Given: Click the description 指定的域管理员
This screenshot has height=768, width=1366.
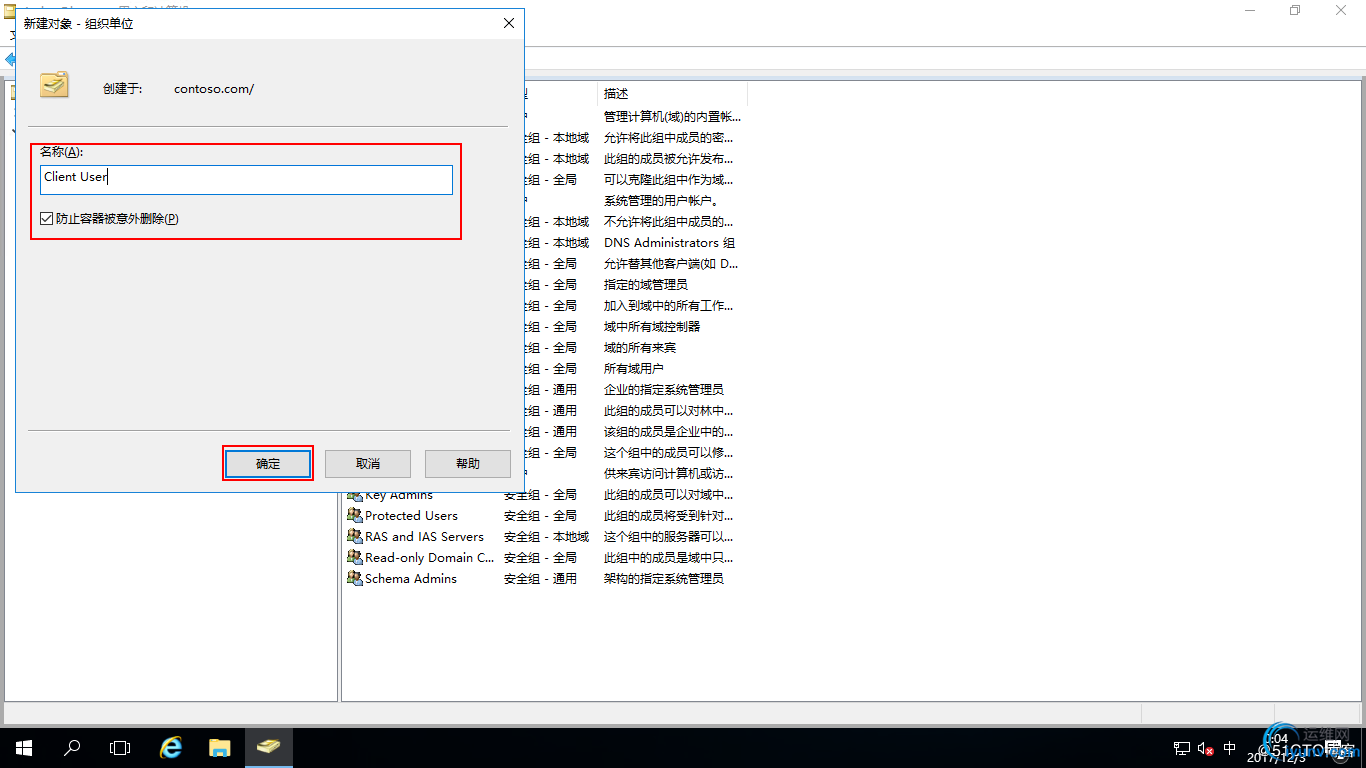Looking at the screenshot, I should pyautogui.click(x=646, y=284).
